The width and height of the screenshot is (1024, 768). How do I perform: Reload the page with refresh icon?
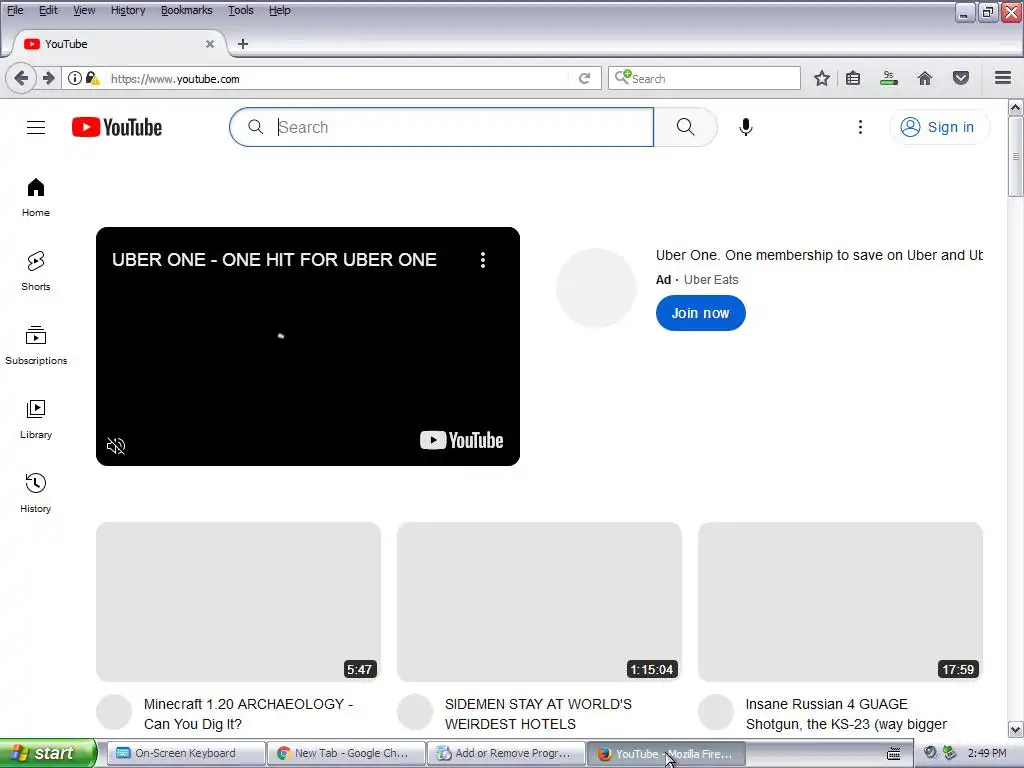584,78
